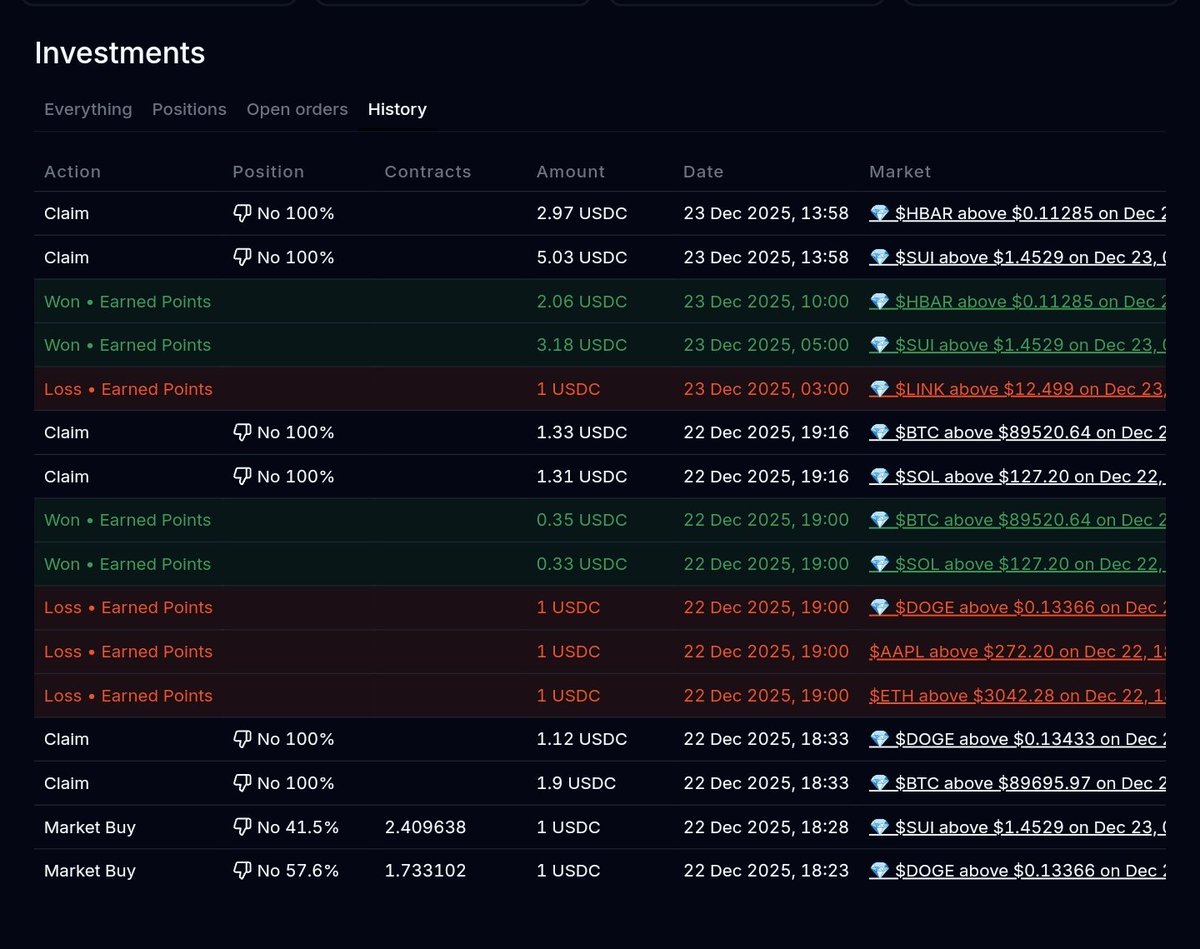
Task: Click diamond icon in the 3.18 USDC won row
Action: tap(879, 345)
